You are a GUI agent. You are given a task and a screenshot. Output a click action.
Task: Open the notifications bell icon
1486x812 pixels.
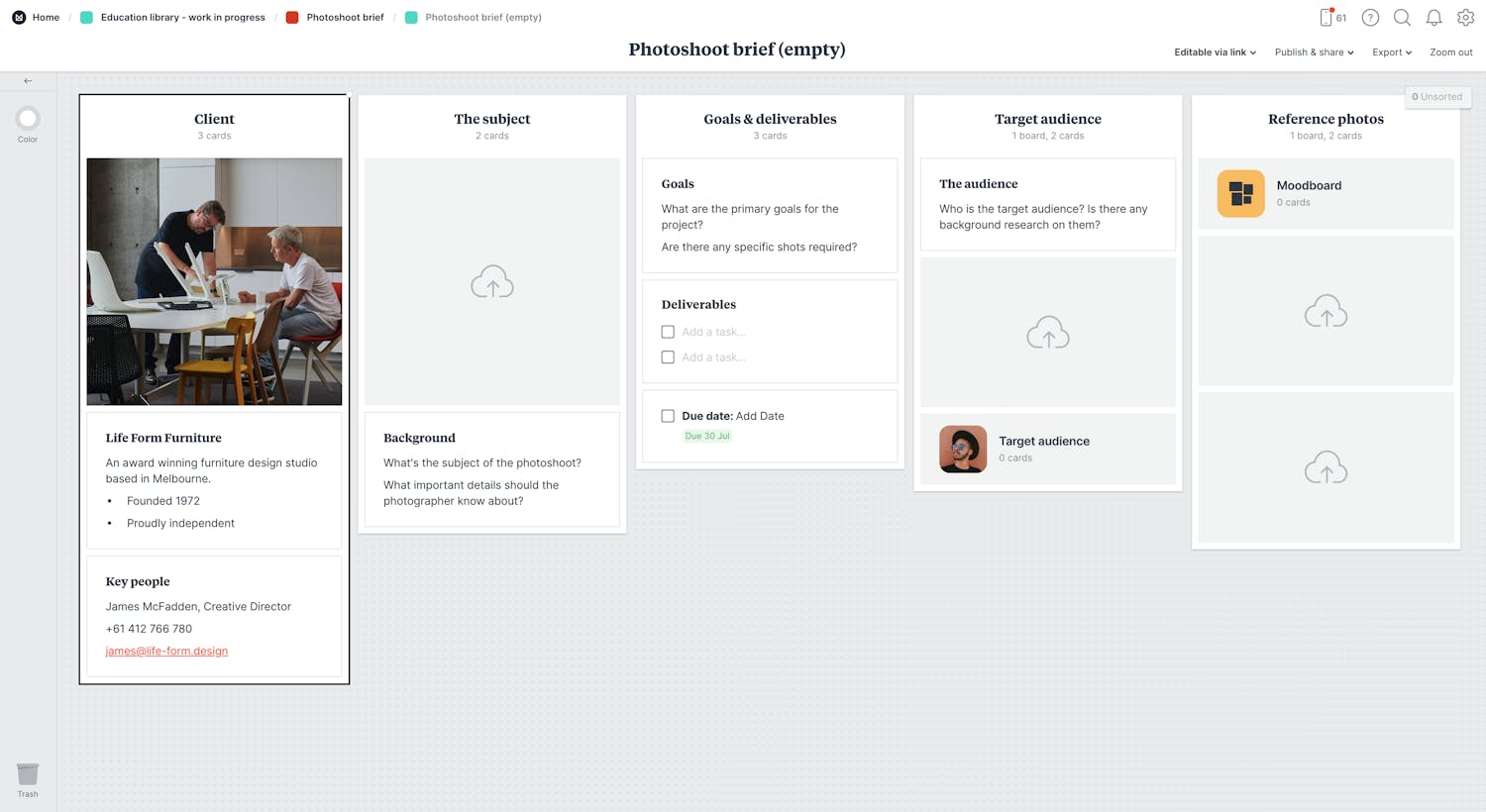pos(1433,17)
